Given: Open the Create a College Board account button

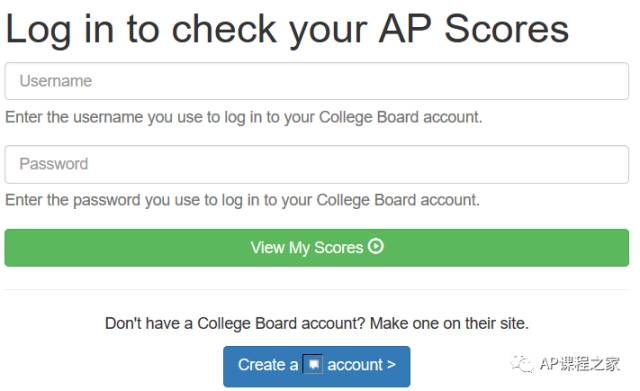Looking at the screenshot, I should pyautogui.click(x=317, y=366).
